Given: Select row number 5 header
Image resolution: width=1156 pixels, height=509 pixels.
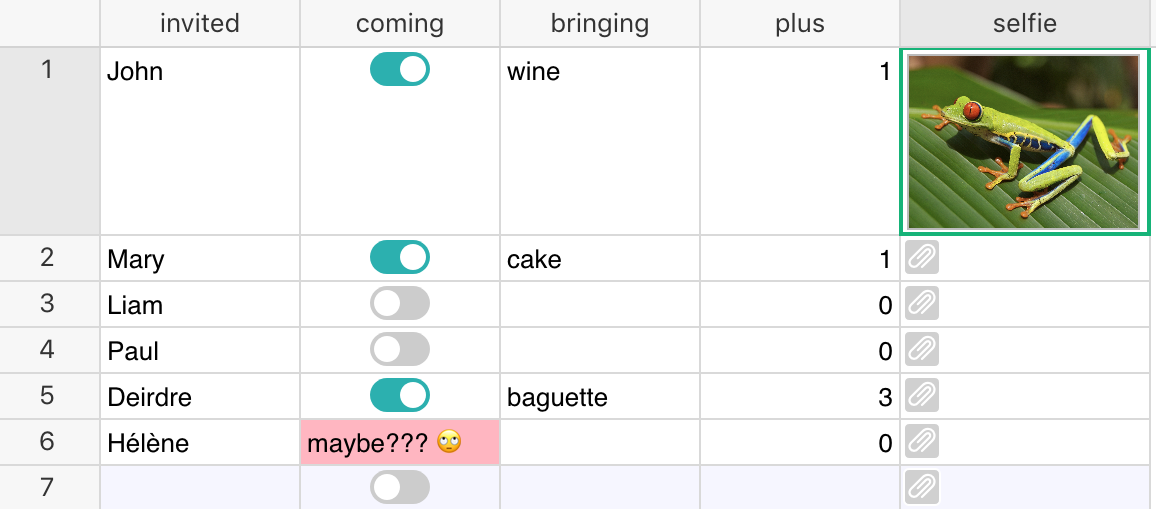Looking at the screenshot, I should (48, 396).
